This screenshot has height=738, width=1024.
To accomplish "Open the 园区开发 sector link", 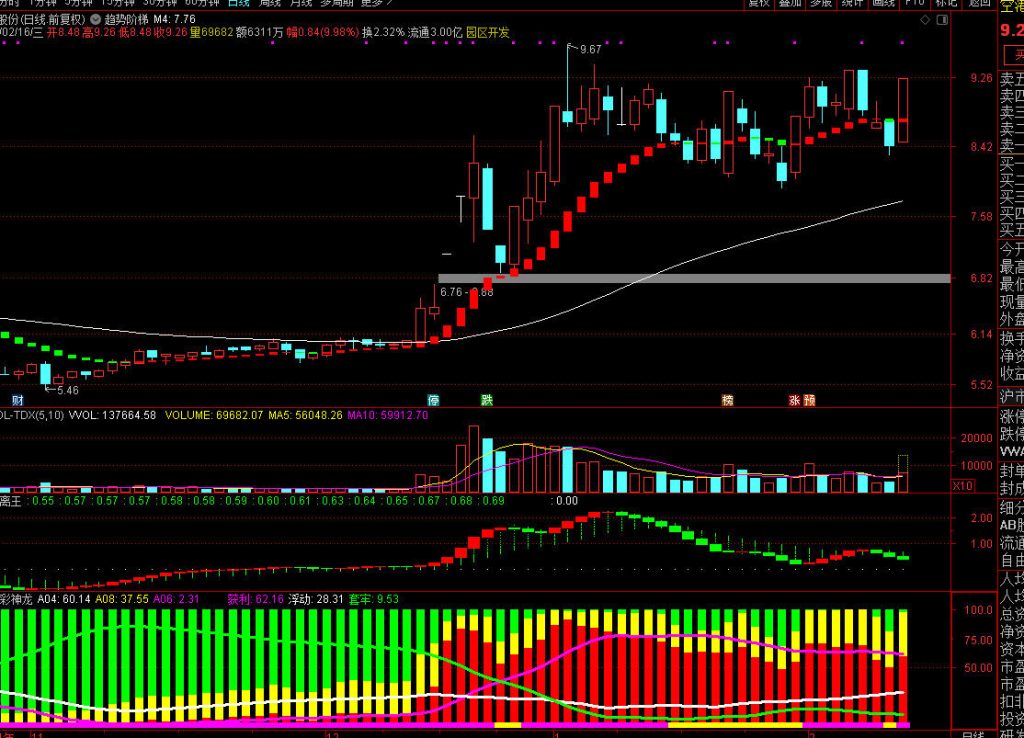I will [487, 32].
